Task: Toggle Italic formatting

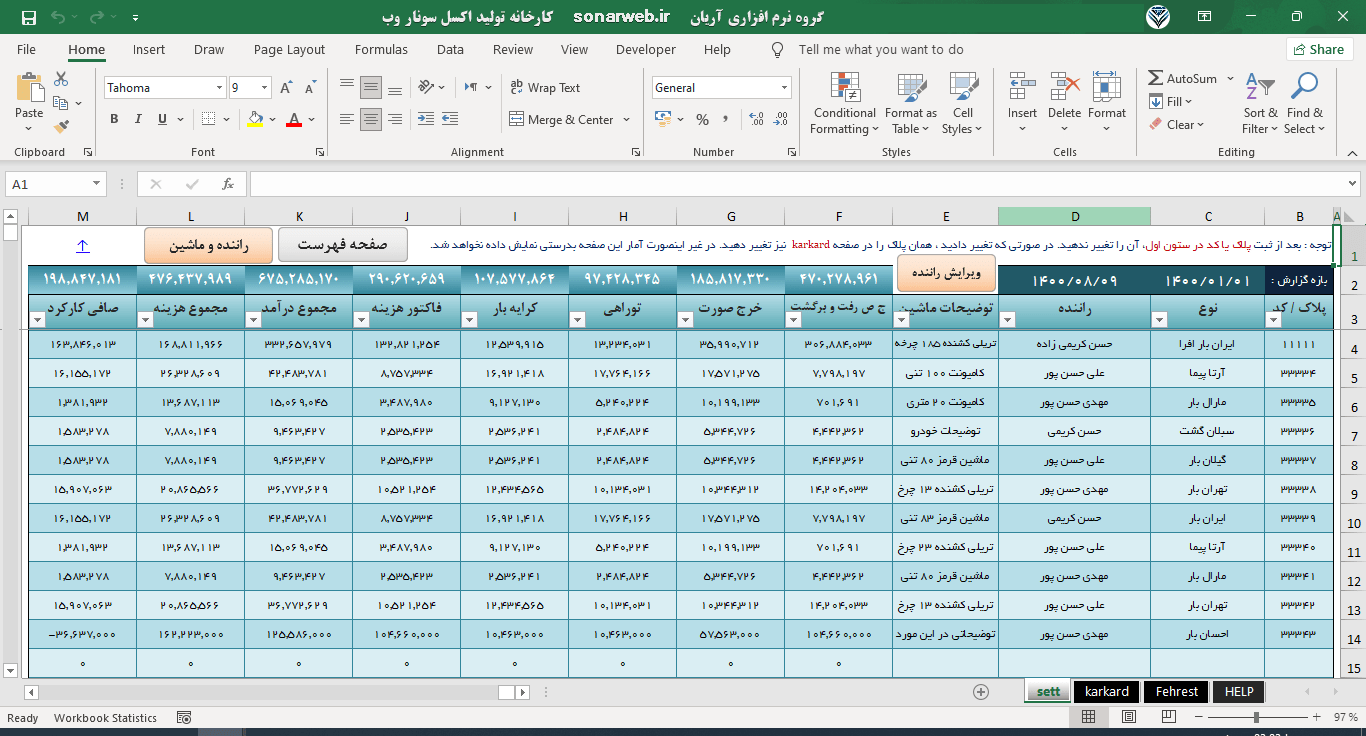Action: pyautogui.click(x=137, y=120)
